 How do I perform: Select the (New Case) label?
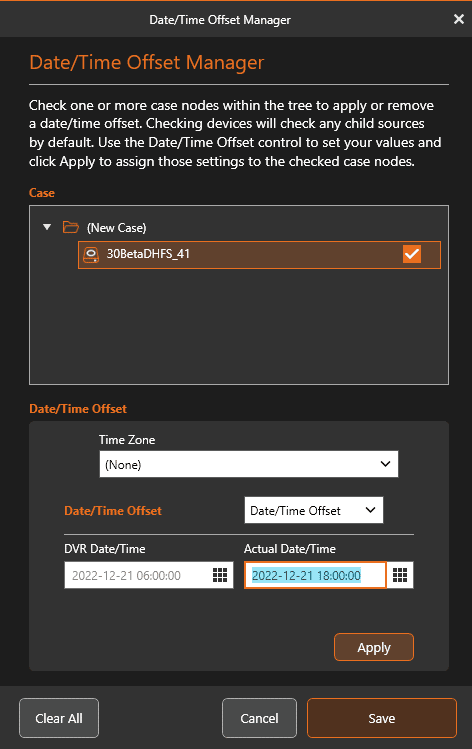pyautogui.click(x=117, y=228)
